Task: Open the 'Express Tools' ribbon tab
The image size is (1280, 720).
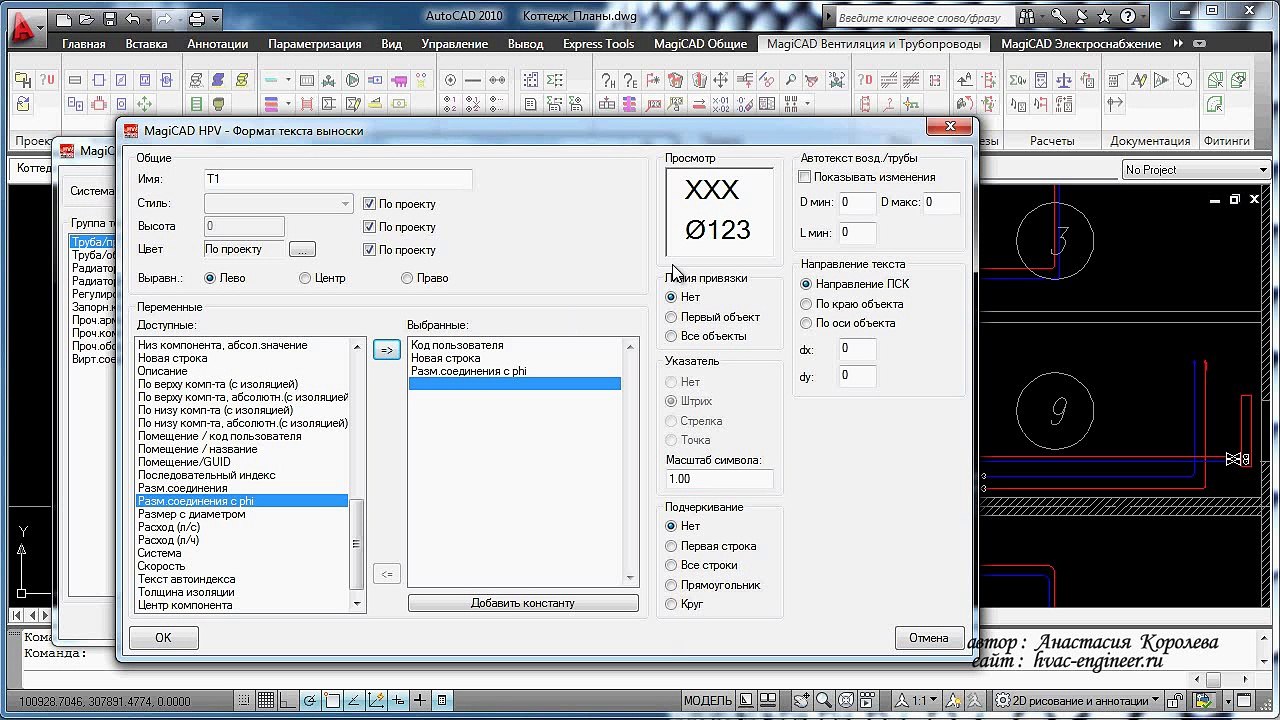Action: [598, 44]
